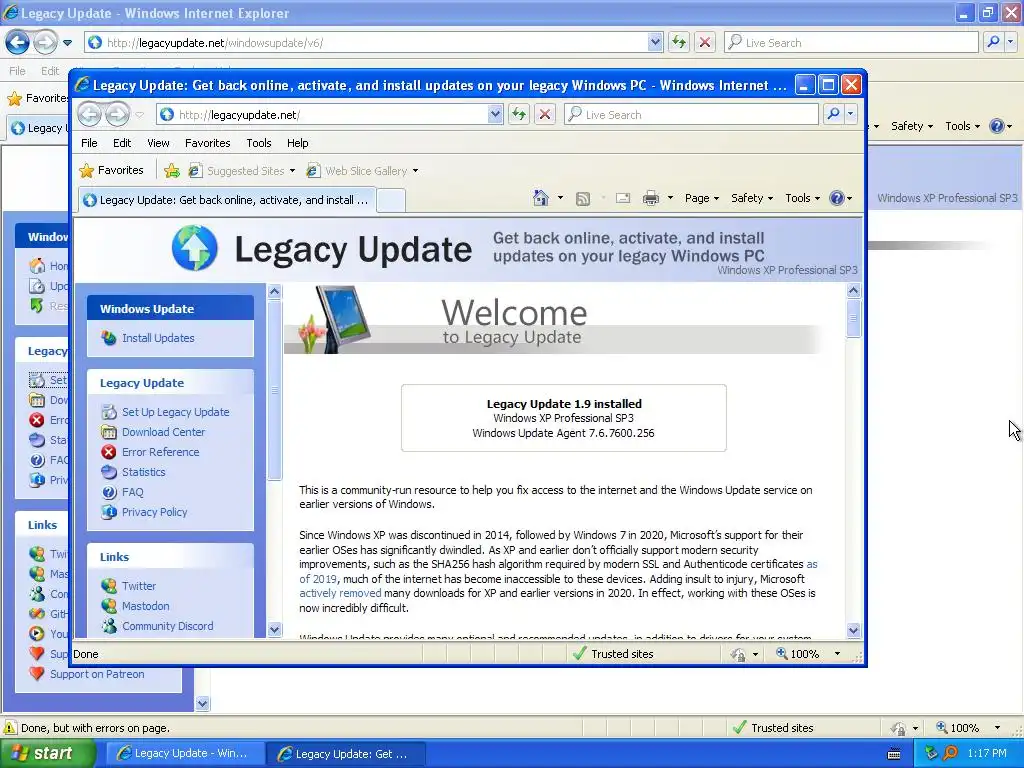Click the Read Mail envelope icon

pos(623,198)
